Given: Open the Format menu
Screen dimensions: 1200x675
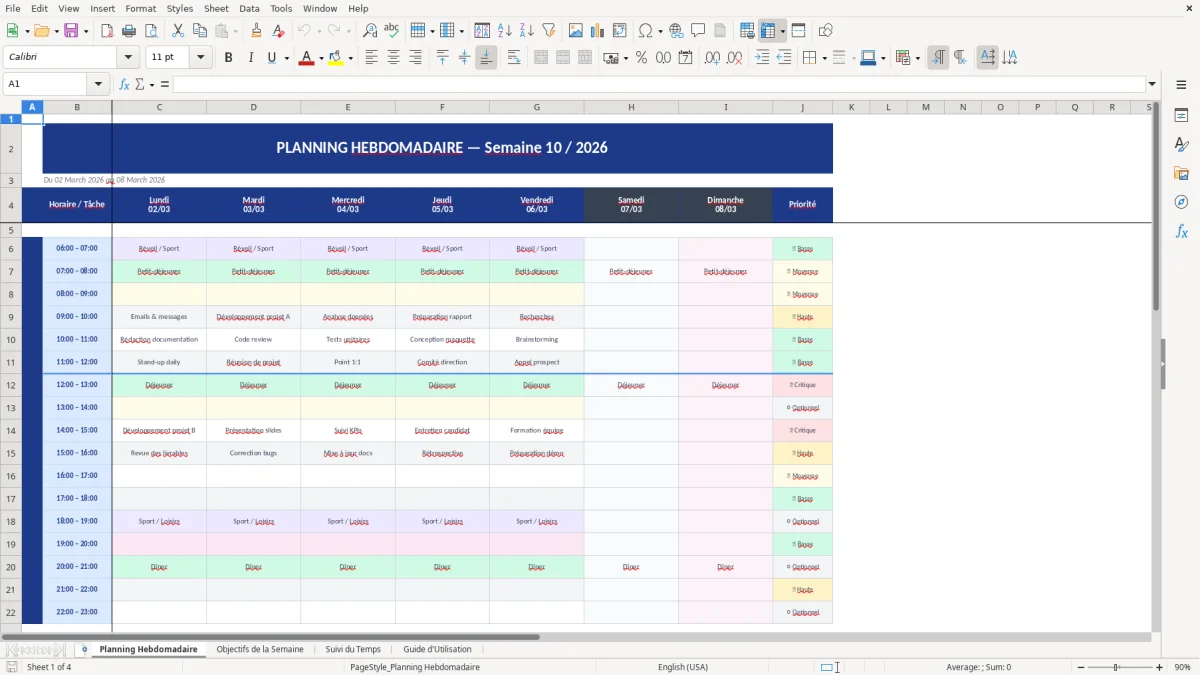Looking at the screenshot, I should pos(140,8).
